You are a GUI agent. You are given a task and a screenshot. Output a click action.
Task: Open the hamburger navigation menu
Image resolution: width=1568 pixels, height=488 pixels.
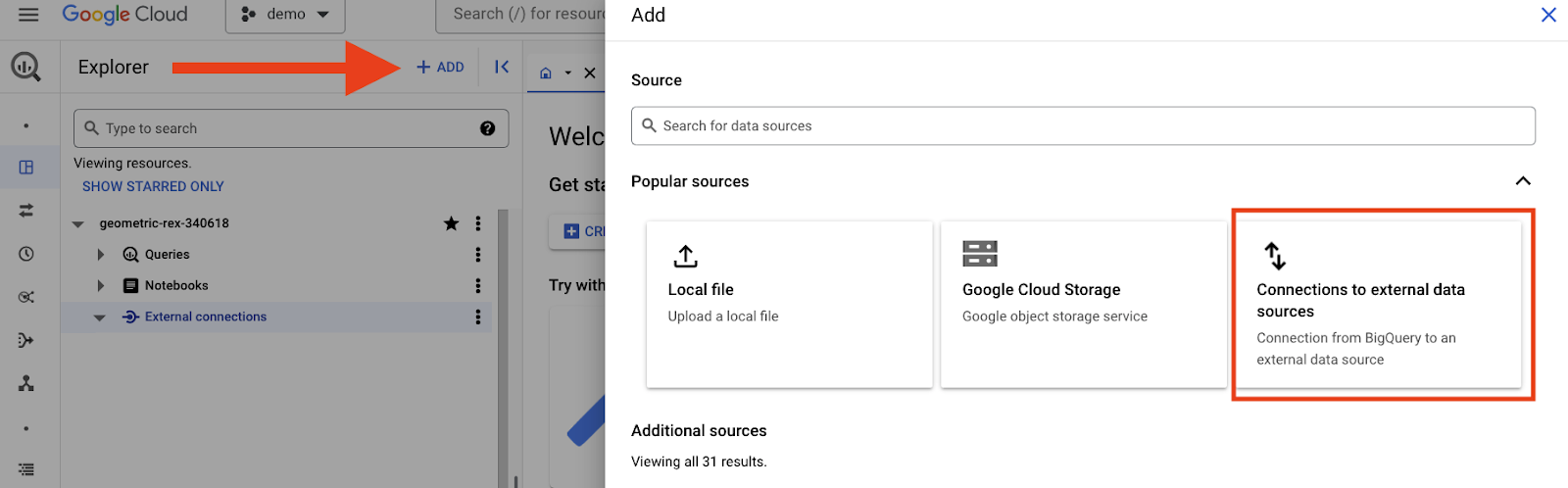tap(28, 15)
